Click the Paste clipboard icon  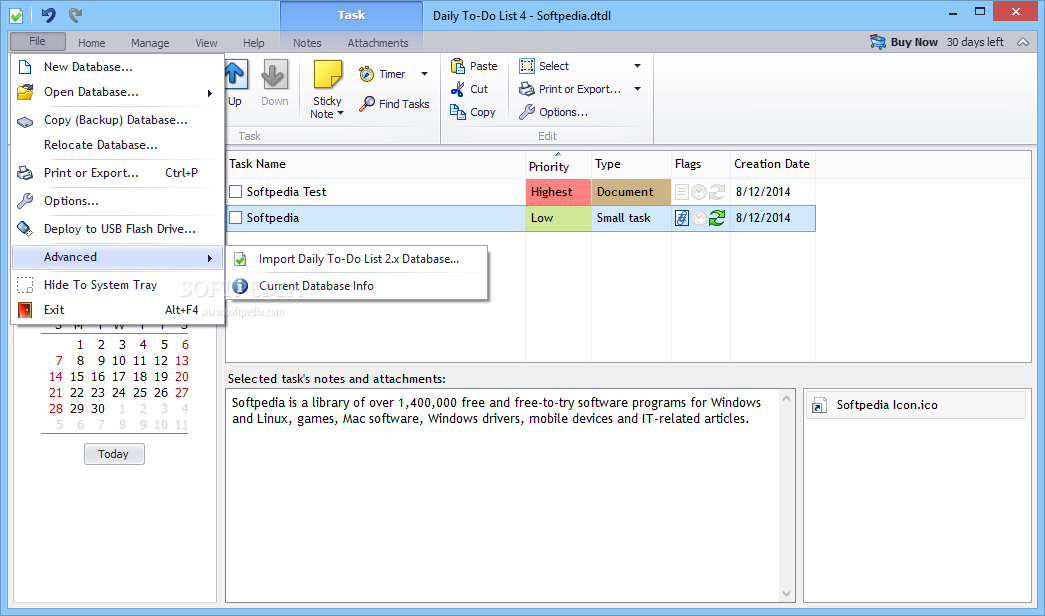[x=457, y=66]
